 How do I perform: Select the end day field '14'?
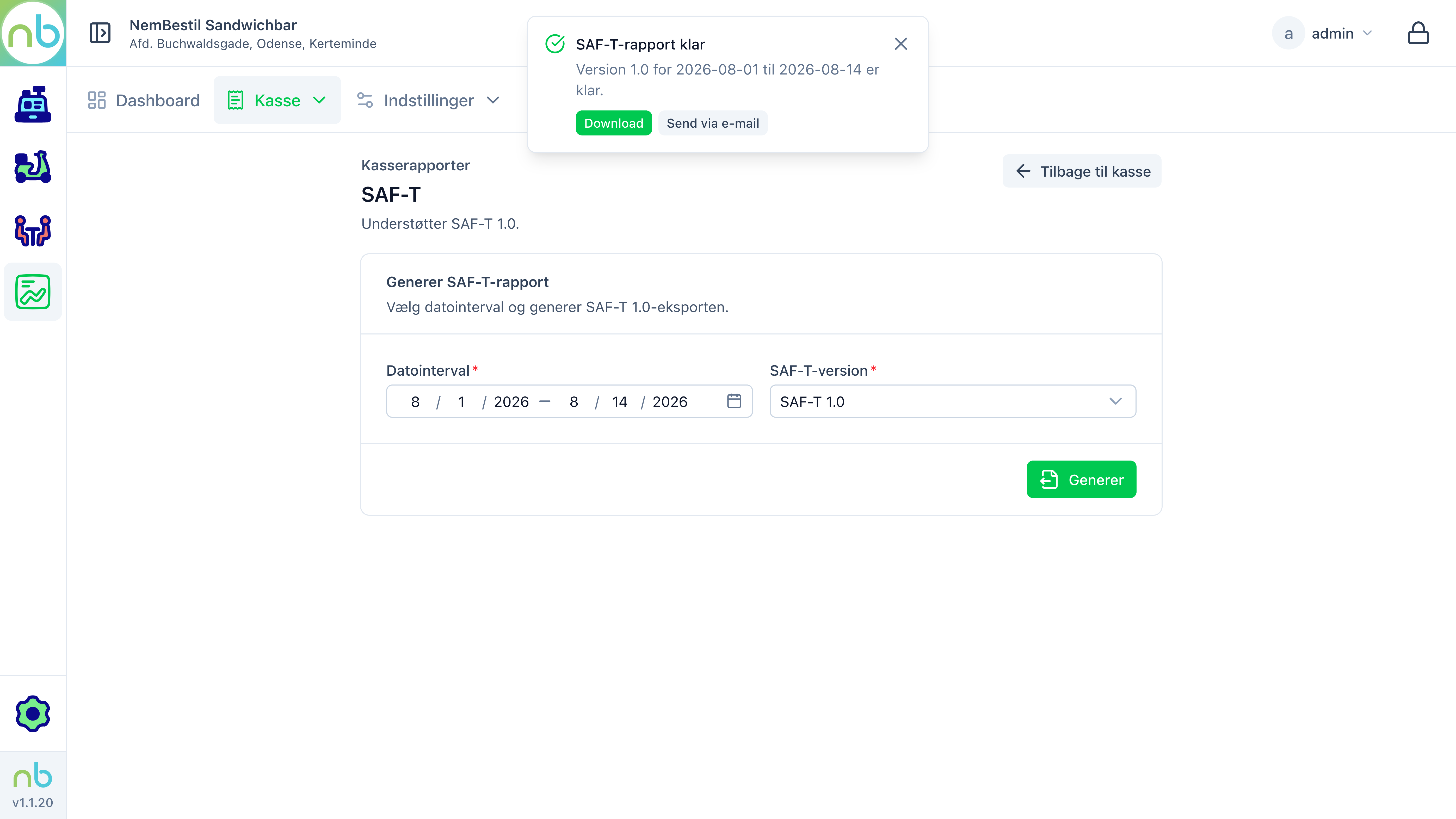tap(620, 402)
